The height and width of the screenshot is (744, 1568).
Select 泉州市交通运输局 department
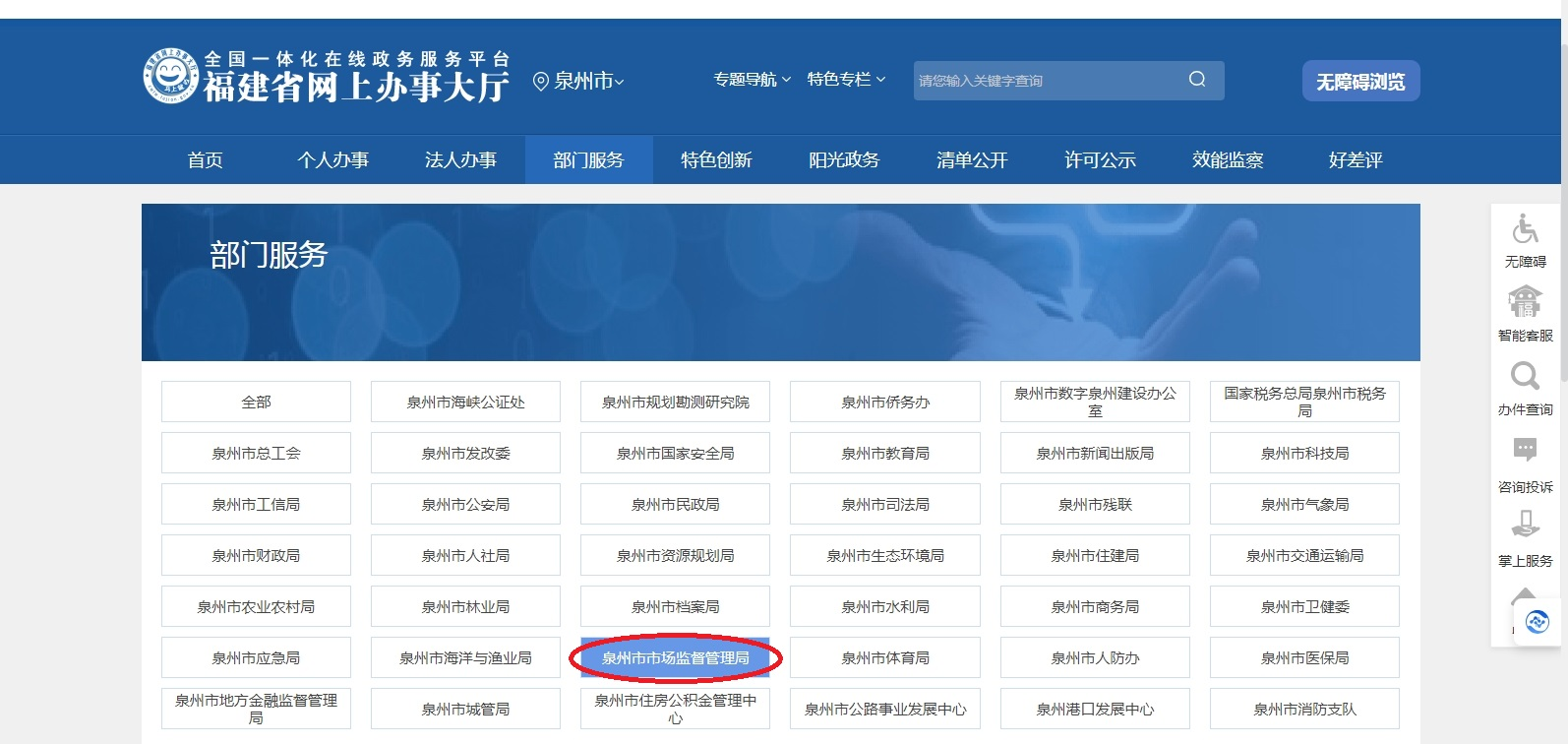(x=1304, y=555)
